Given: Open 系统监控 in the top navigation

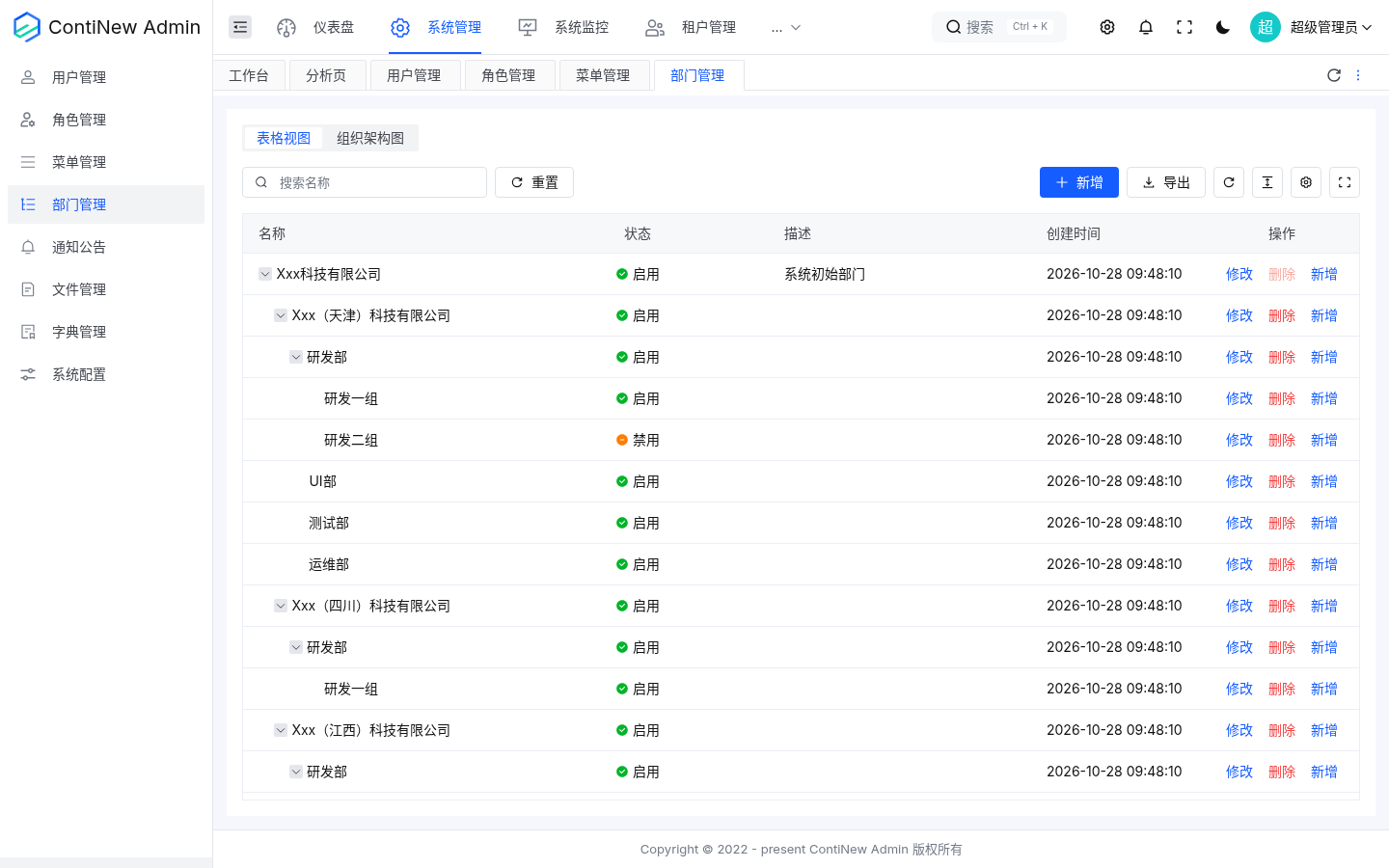Looking at the screenshot, I should [564, 27].
